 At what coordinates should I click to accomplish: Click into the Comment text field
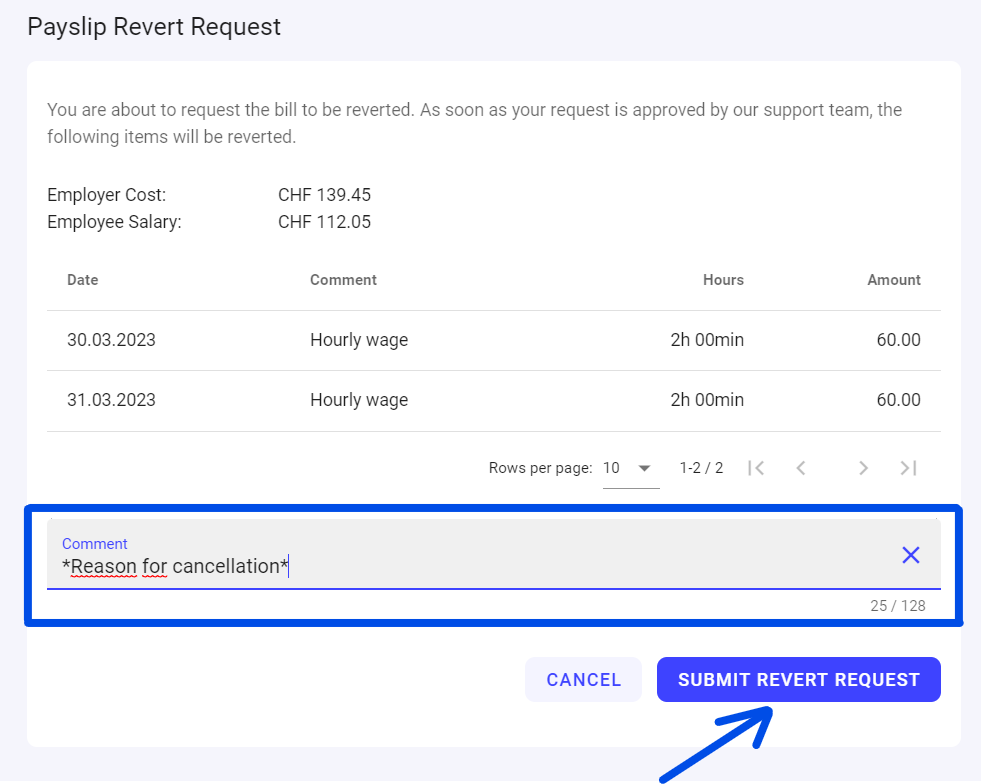point(470,566)
